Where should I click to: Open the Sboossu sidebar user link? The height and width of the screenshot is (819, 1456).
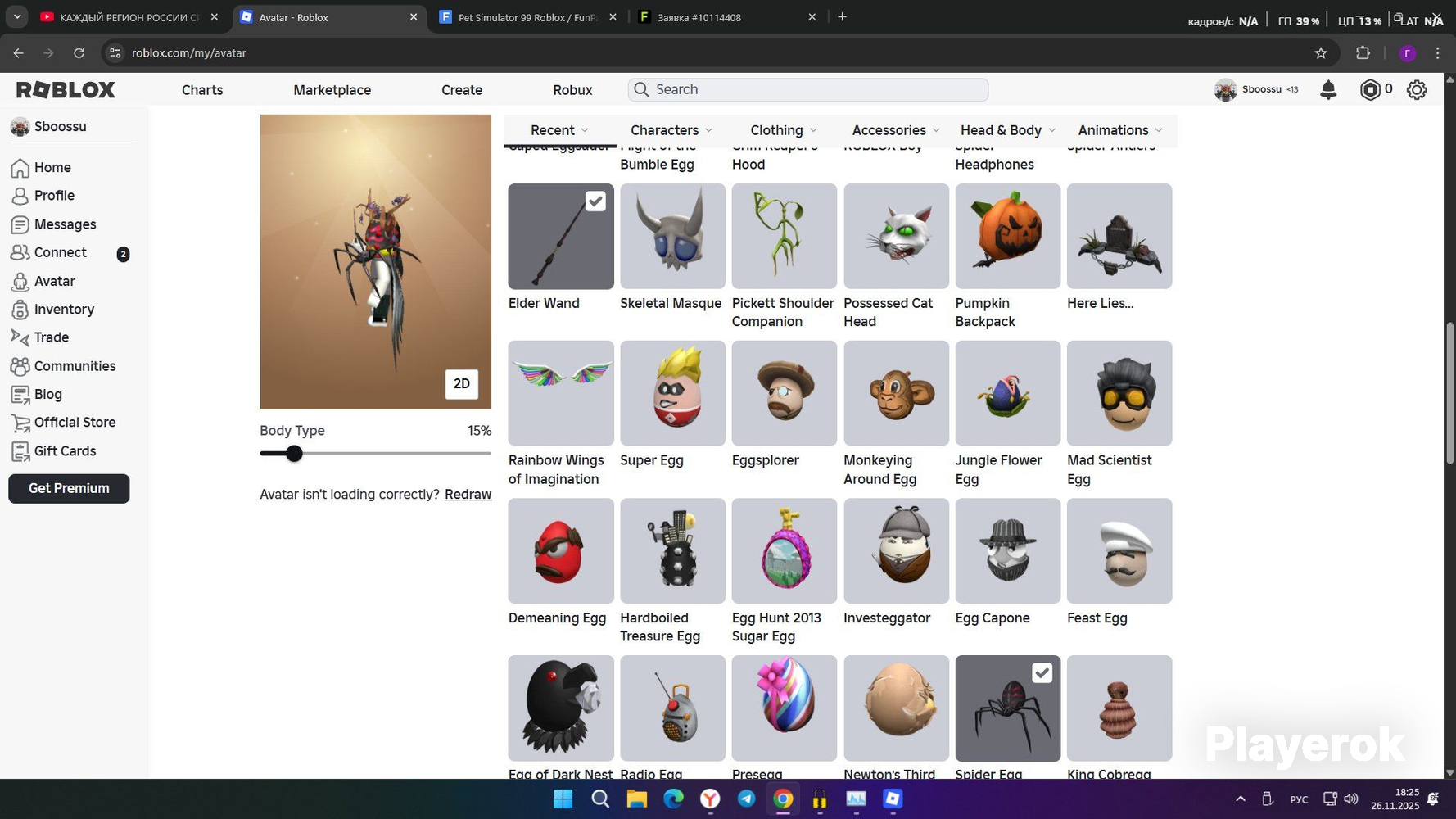pyautogui.click(x=49, y=127)
